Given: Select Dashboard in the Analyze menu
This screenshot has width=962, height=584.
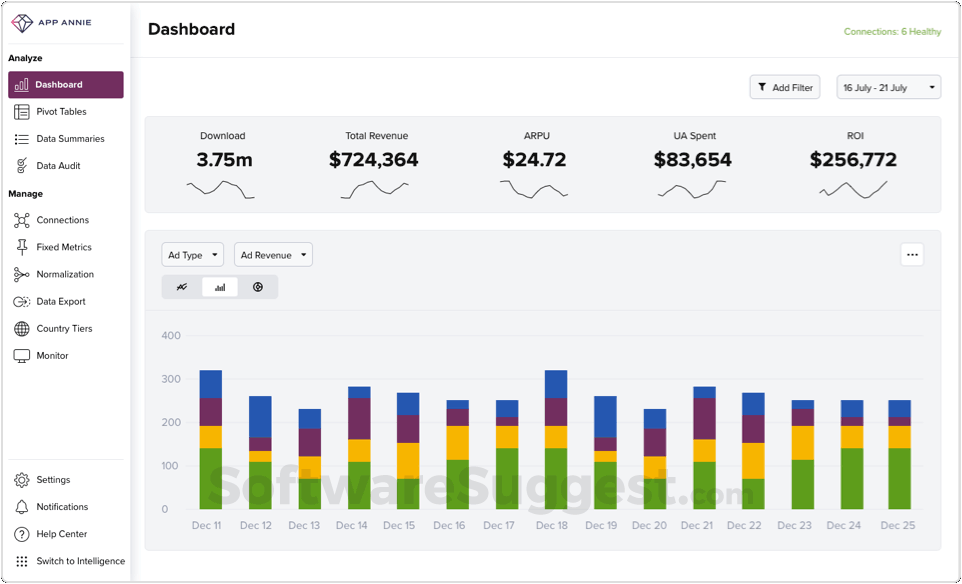Looking at the screenshot, I should [66, 85].
